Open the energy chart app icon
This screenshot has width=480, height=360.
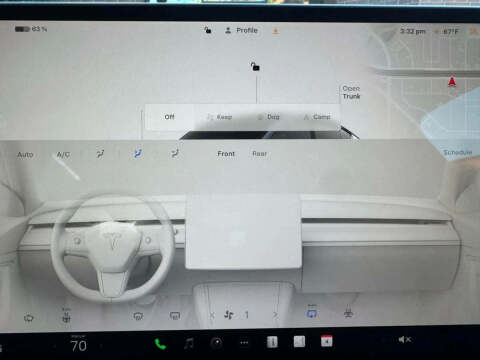pyautogui.click(x=299, y=341)
